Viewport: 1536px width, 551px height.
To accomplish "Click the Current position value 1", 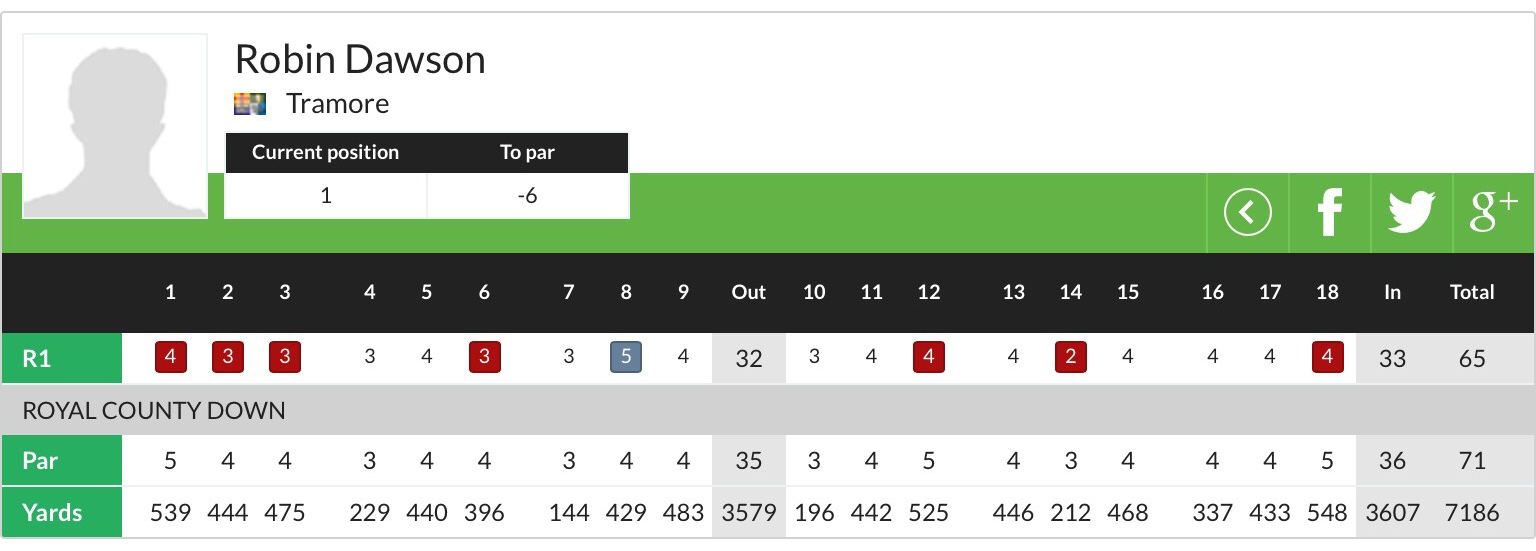I will click(326, 196).
